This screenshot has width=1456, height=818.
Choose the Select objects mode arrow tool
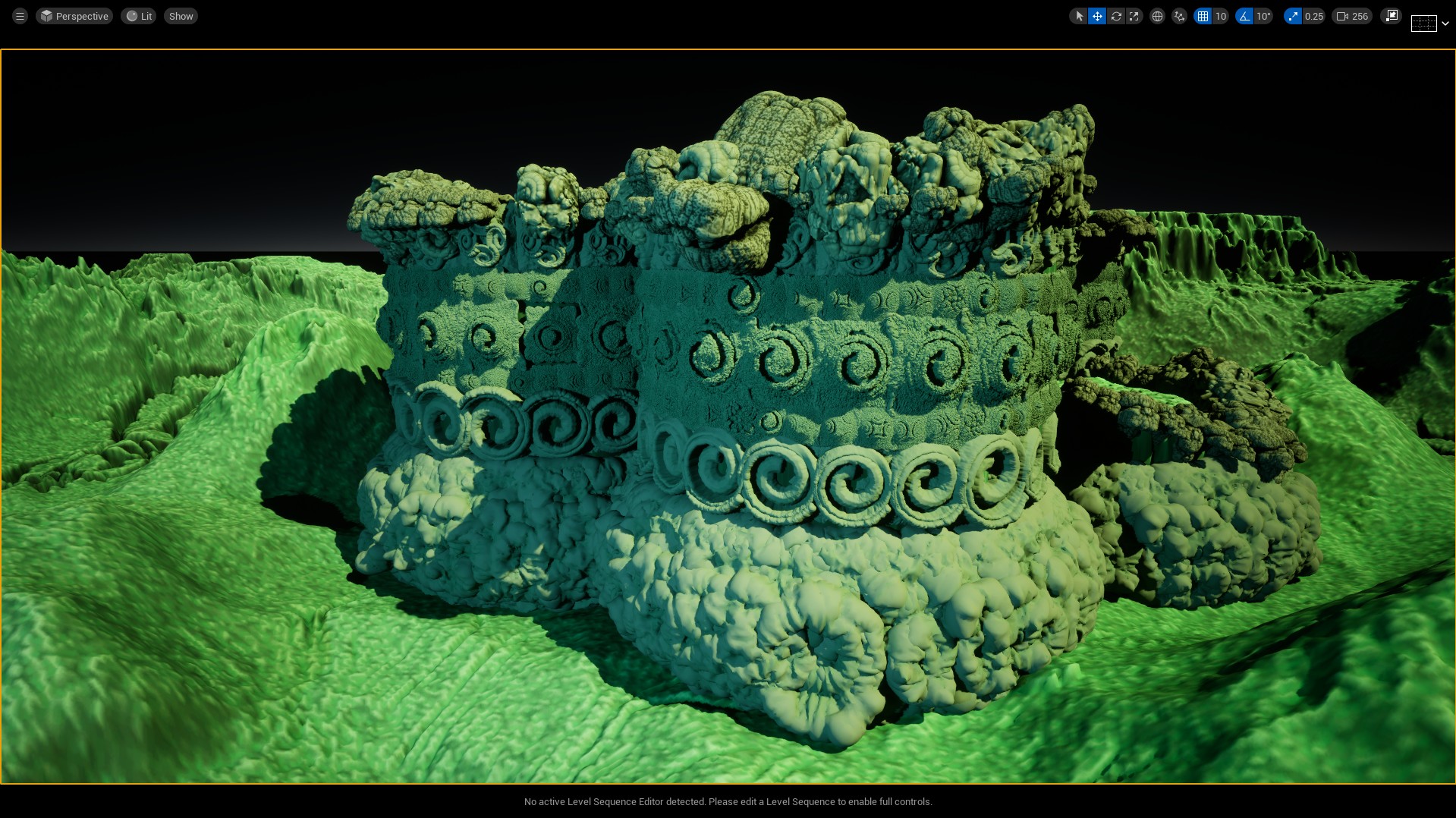[1079, 16]
